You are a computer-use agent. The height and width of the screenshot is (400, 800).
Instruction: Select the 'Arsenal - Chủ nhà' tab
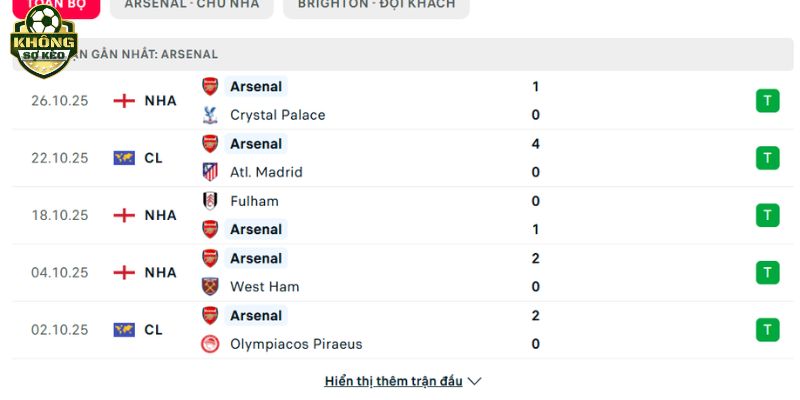click(x=191, y=5)
